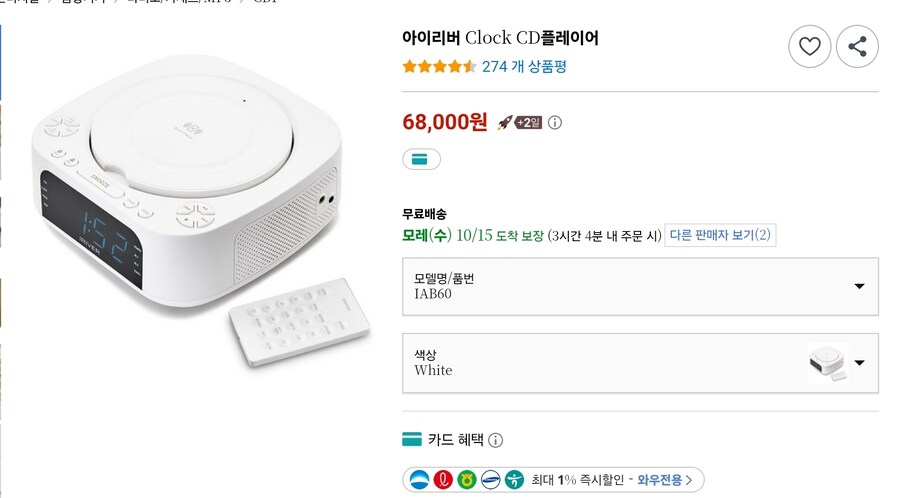
Task: Click the share icon button
Action: 857,46
